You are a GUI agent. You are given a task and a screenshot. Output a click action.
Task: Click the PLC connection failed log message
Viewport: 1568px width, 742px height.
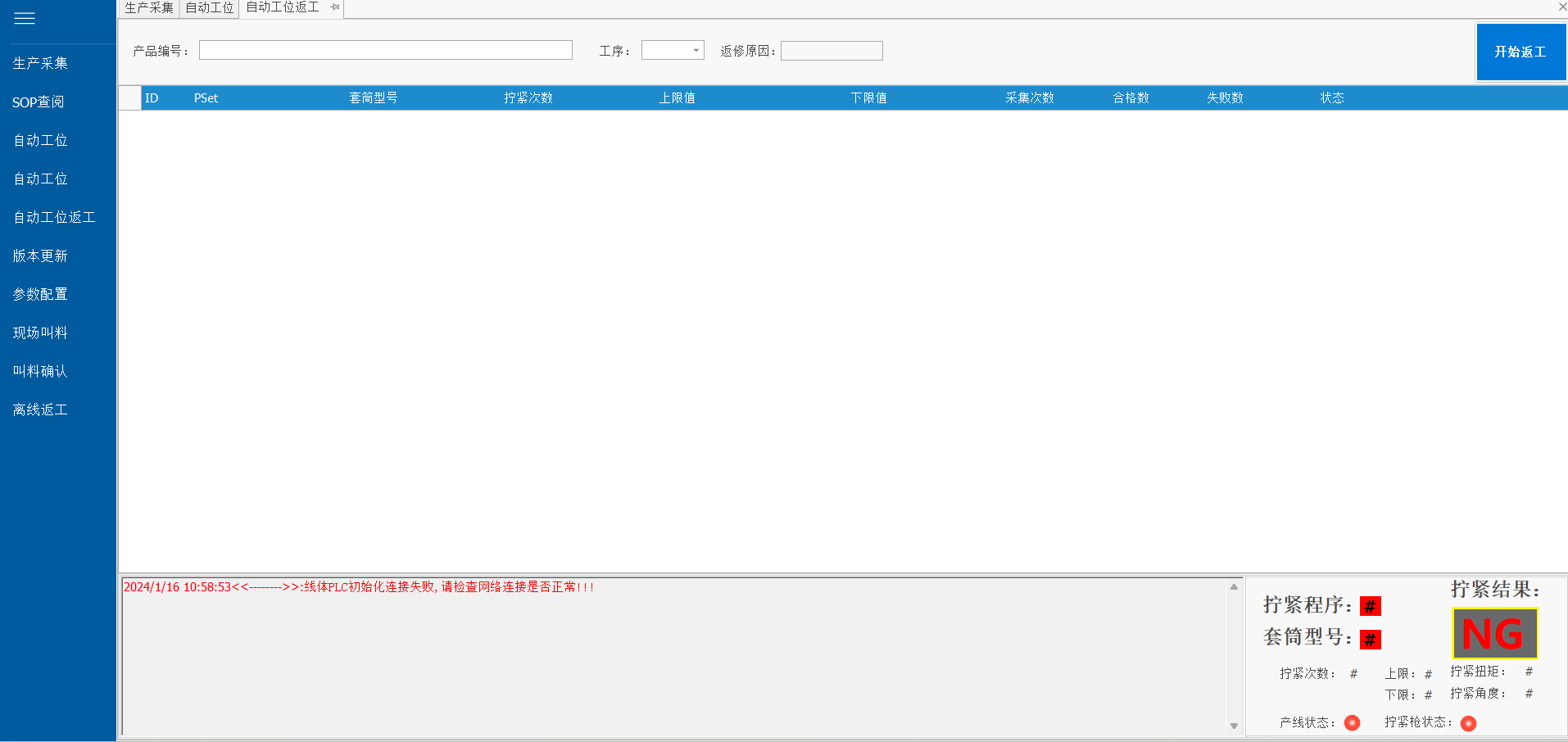coord(359,587)
